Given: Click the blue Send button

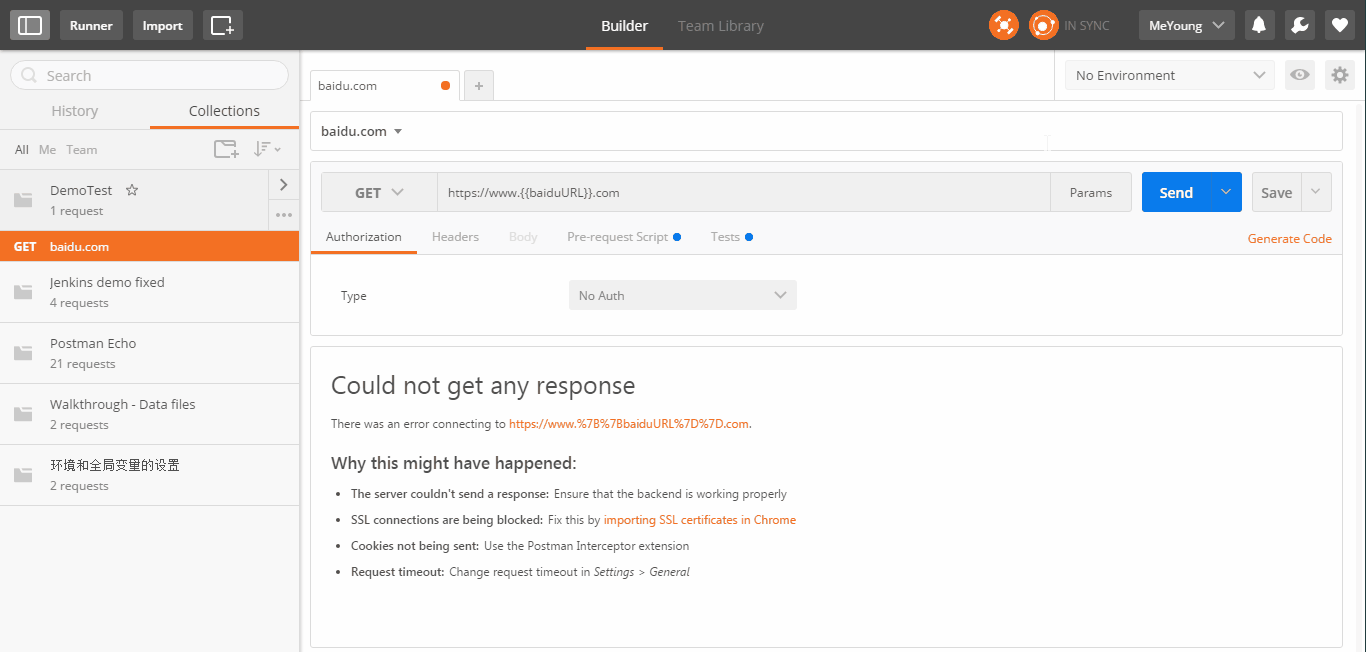Looking at the screenshot, I should click(x=1175, y=192).
